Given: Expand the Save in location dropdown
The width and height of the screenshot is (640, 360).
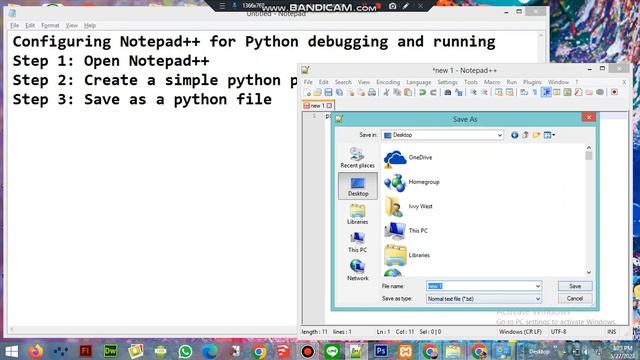Looking at the screenshot, I should click(x=500, y=135).
